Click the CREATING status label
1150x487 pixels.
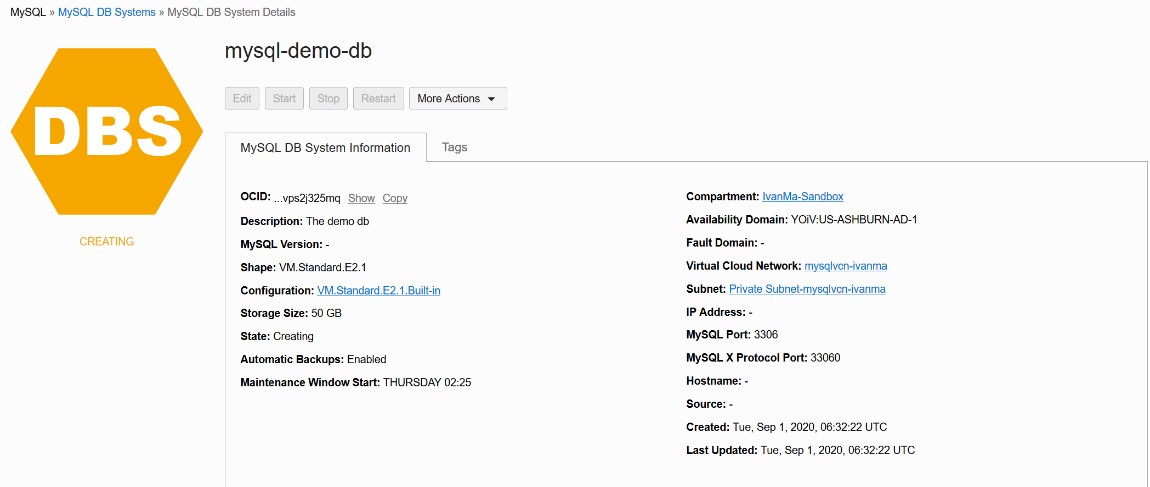click(x=107, y=241)
